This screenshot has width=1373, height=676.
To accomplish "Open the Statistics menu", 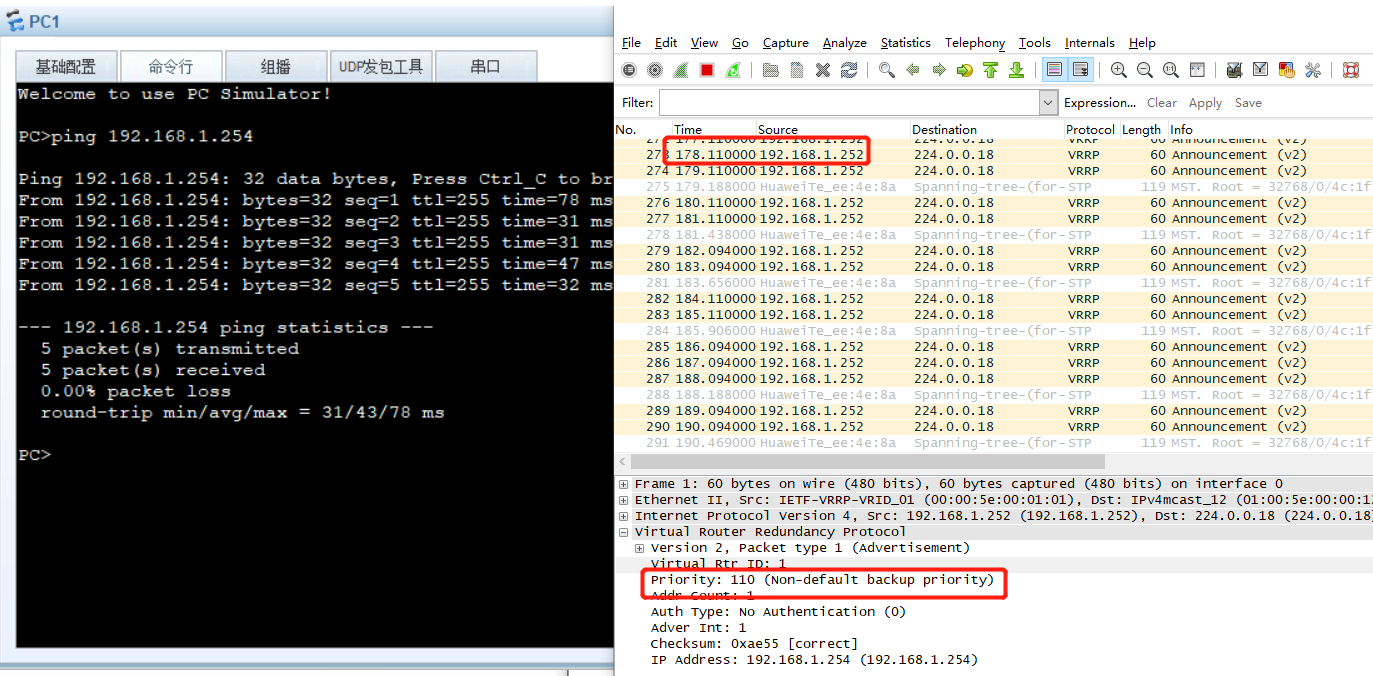I will [x=905, y=42].
